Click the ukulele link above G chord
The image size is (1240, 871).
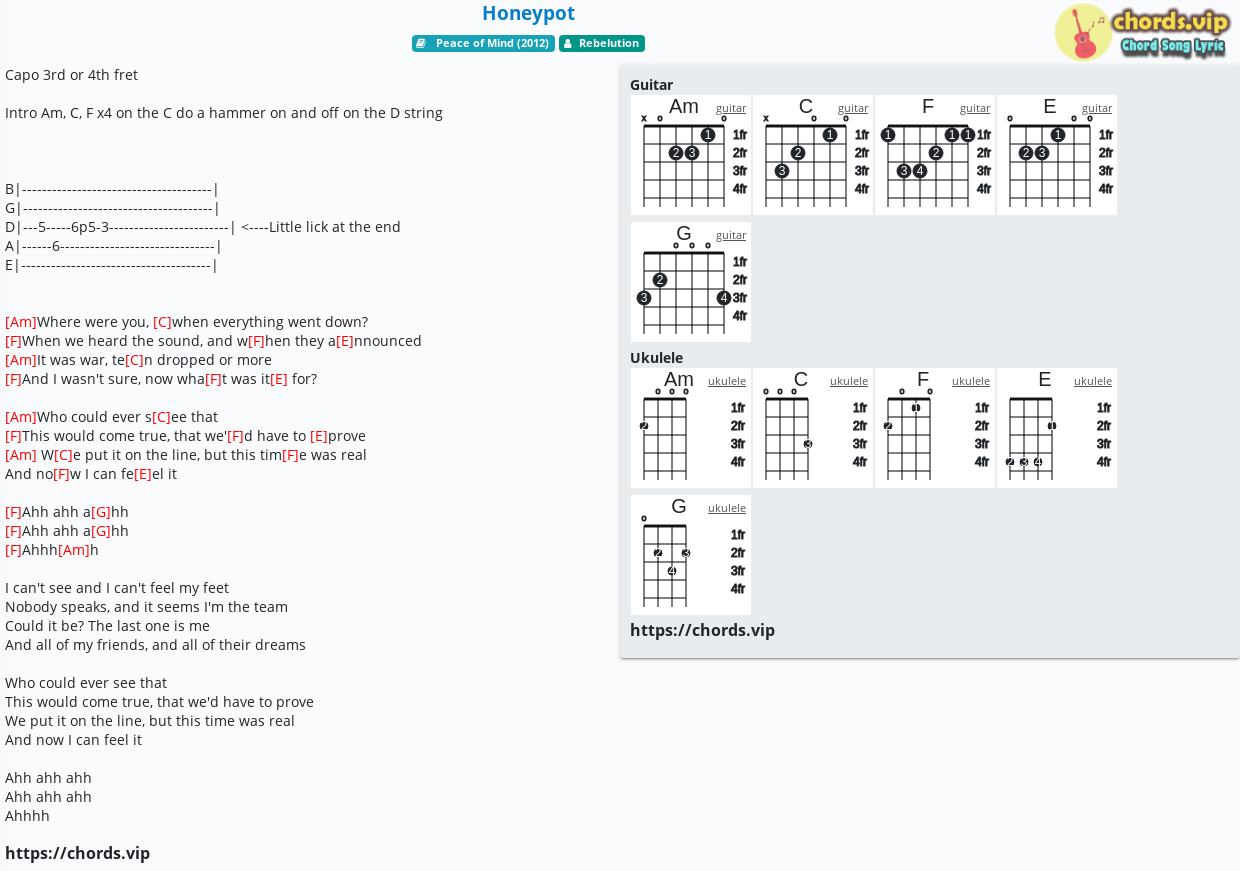click(x=727, y=508)
